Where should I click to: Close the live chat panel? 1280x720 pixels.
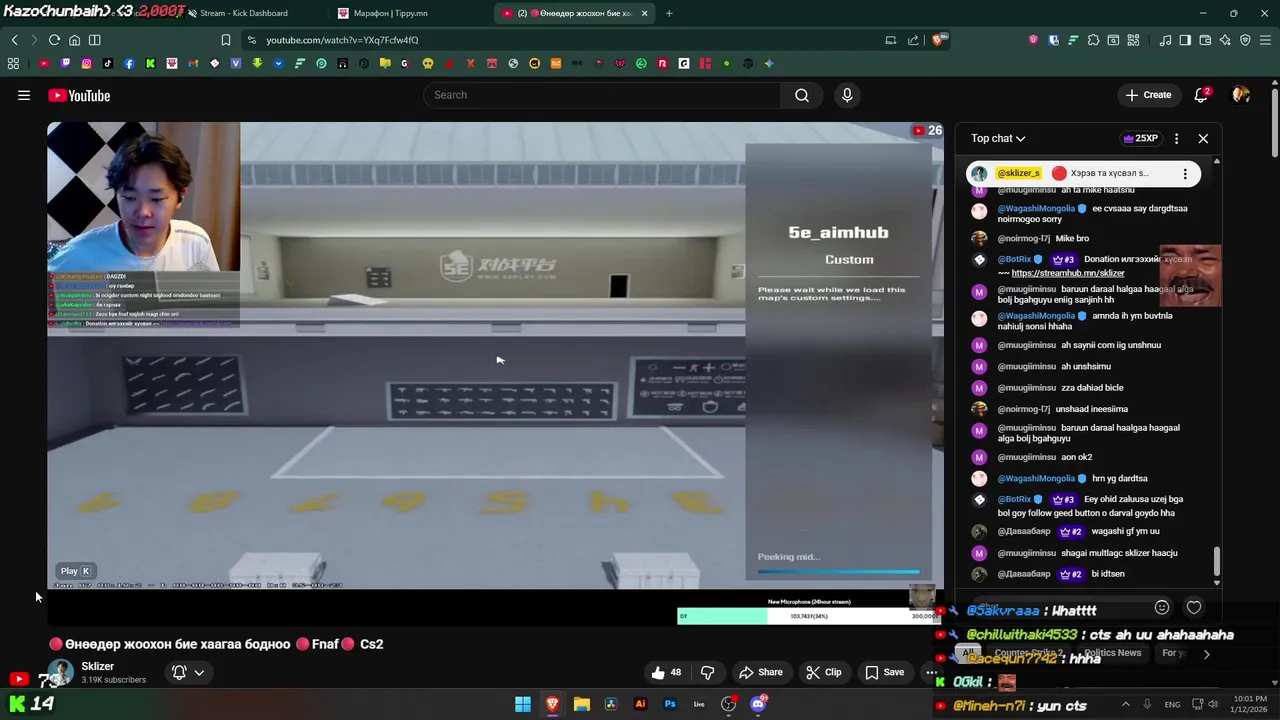tap(1203, 138)
